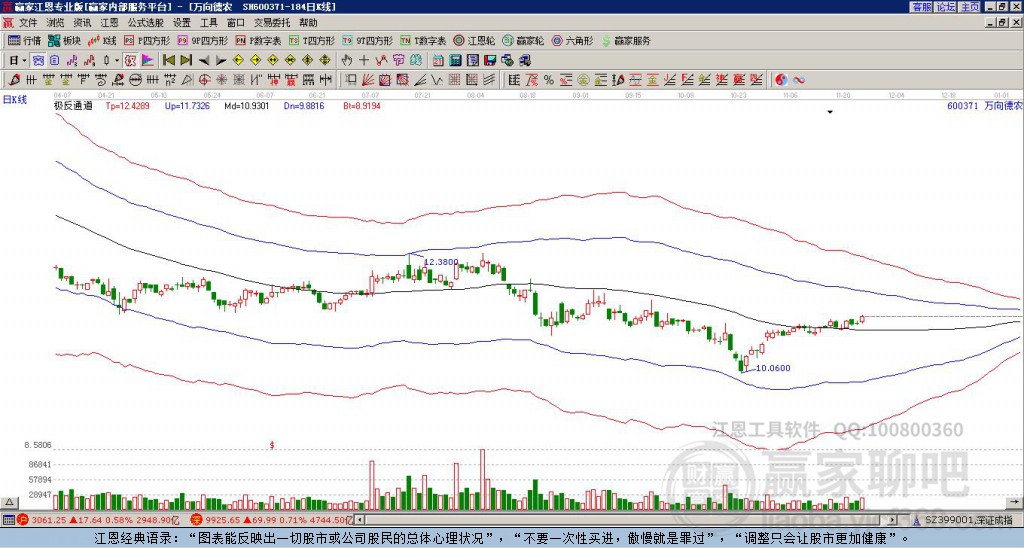Viewport: 1024px width, 548px height.
Task: Click the 日K线 chart label
Action: 14,100
